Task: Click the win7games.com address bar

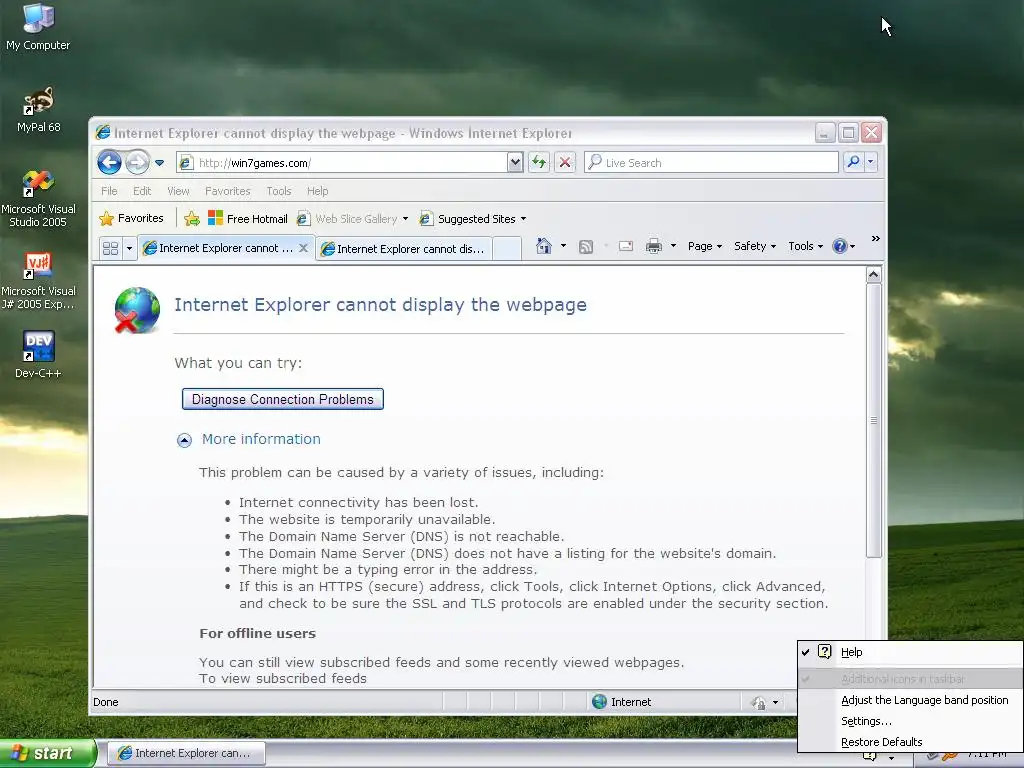Action: [x=342, y=163]
